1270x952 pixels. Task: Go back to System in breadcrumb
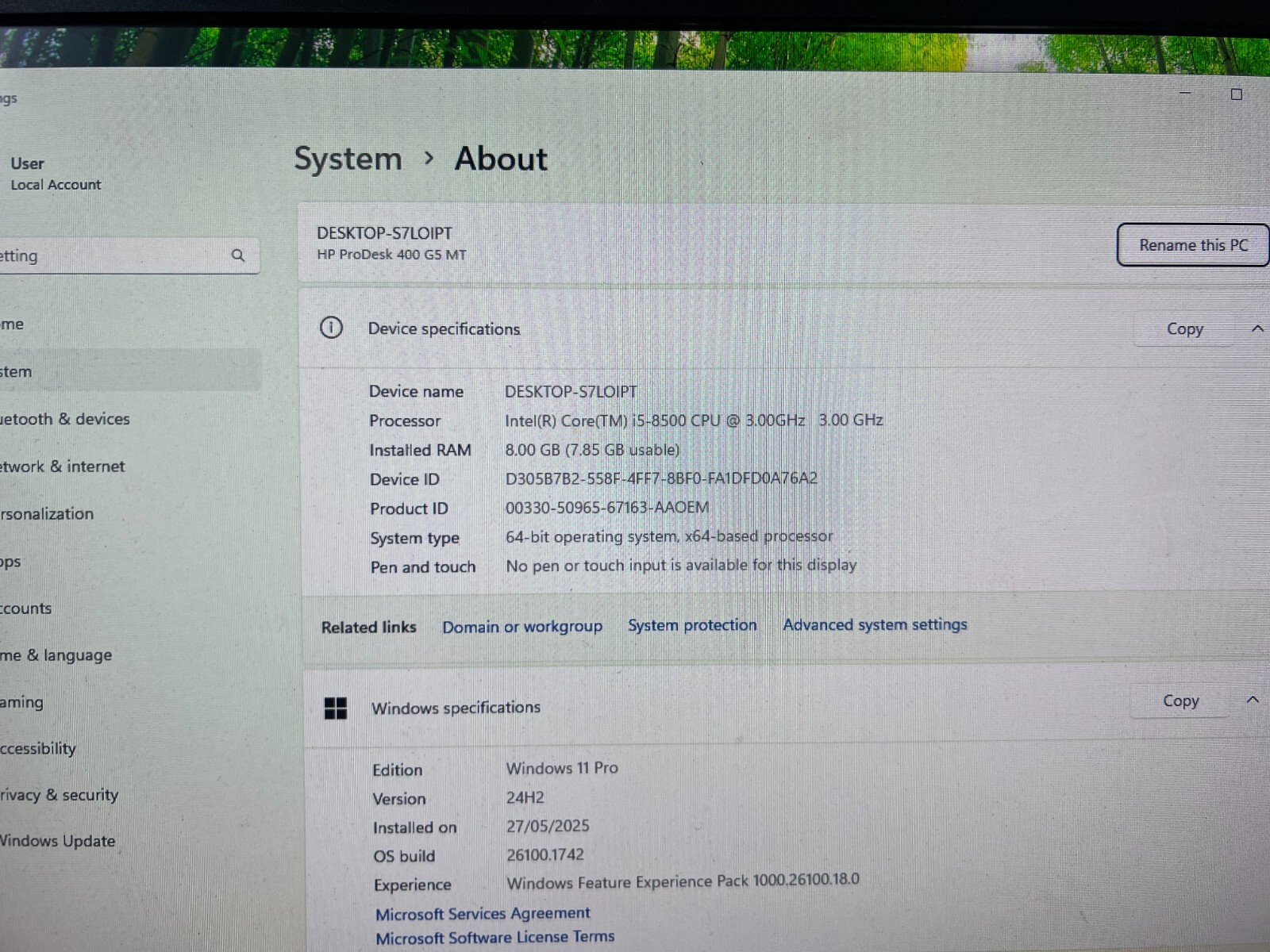point(348,159)
